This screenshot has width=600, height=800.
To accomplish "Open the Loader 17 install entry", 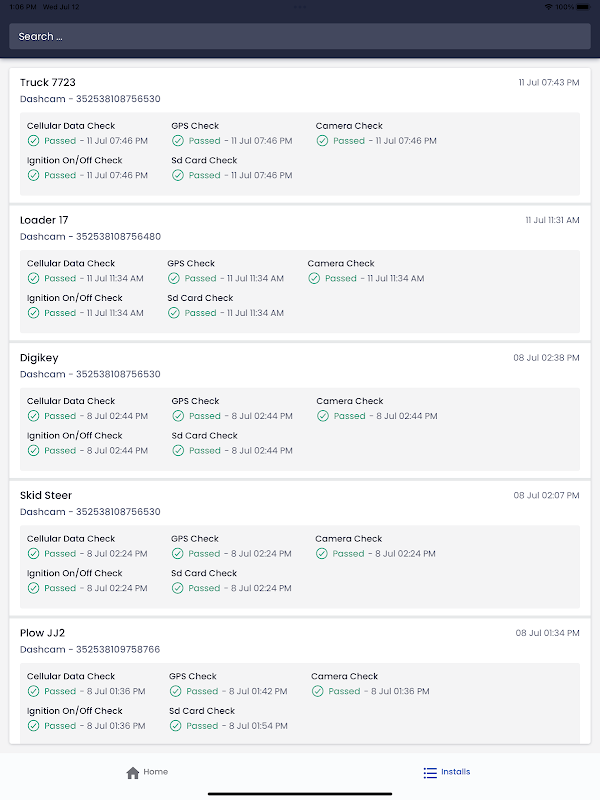I will coord(44,220).
